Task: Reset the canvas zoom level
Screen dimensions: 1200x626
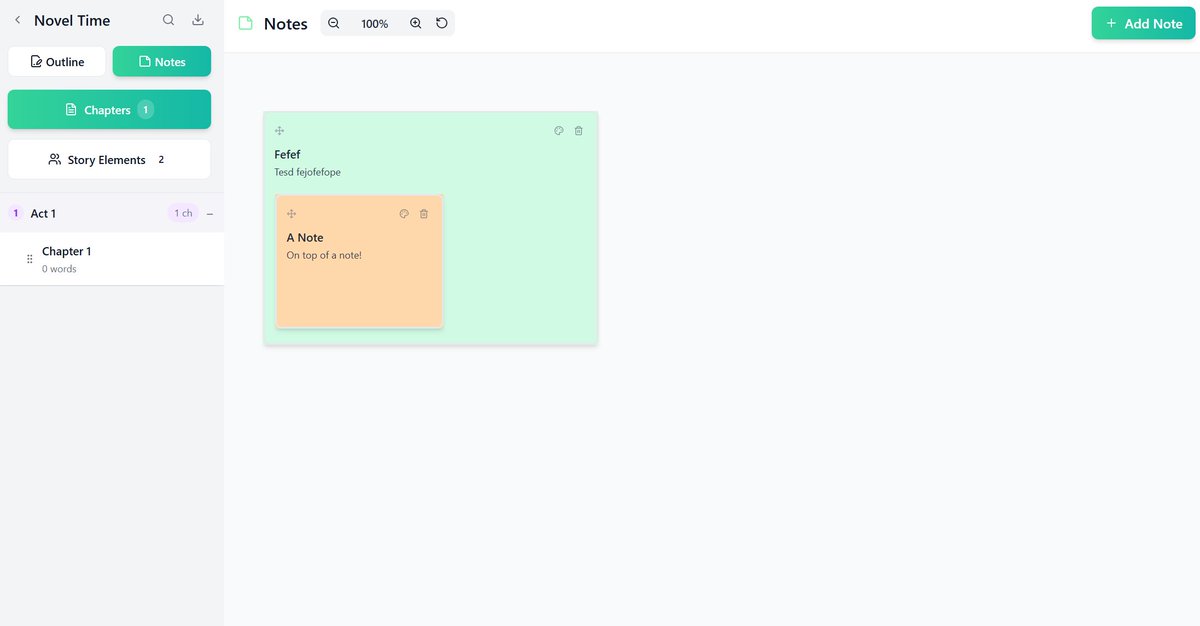Action: click(x=442, y=23)
